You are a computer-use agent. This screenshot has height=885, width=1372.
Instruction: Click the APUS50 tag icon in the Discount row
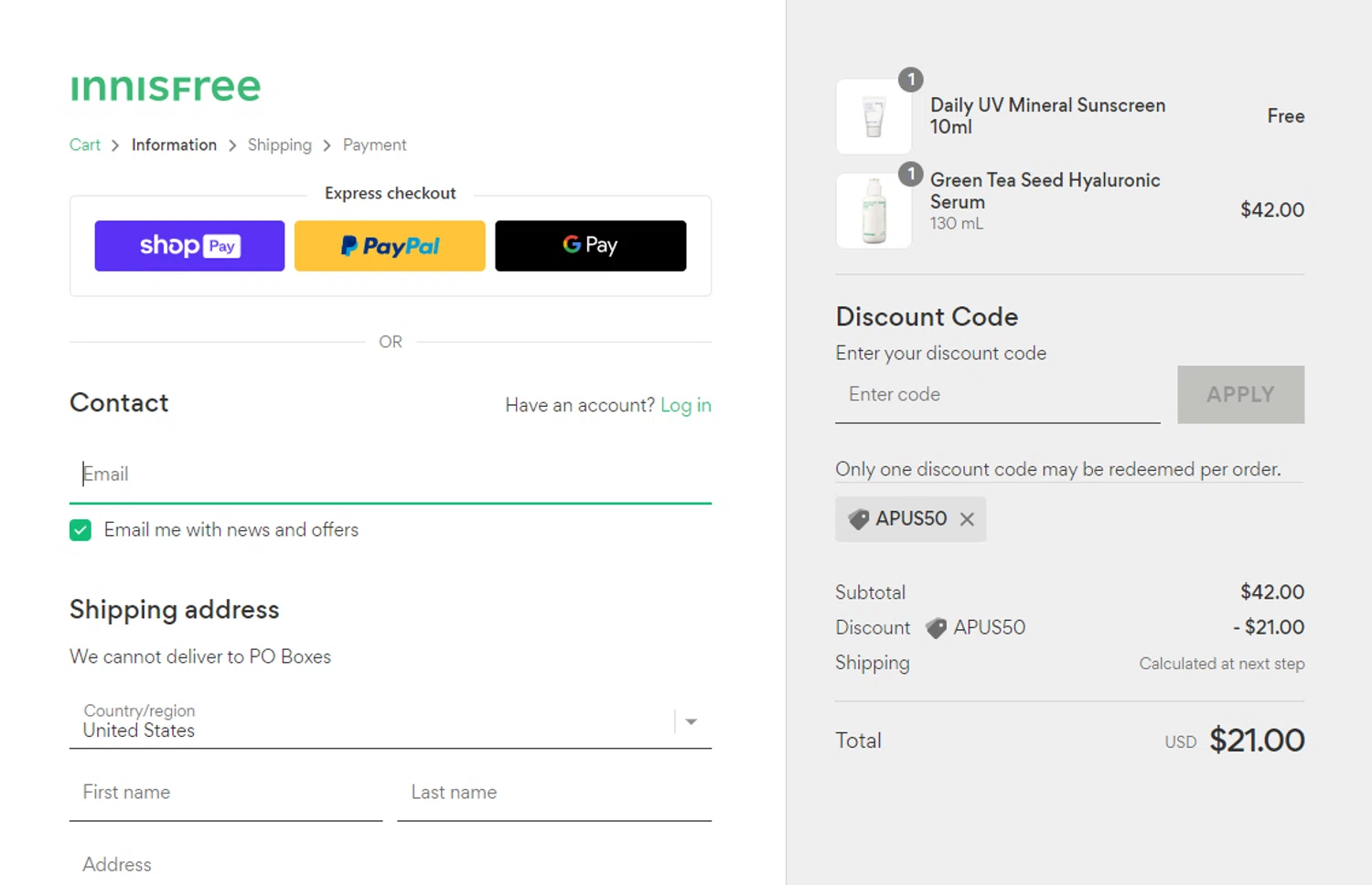click(x=936, y=628)
